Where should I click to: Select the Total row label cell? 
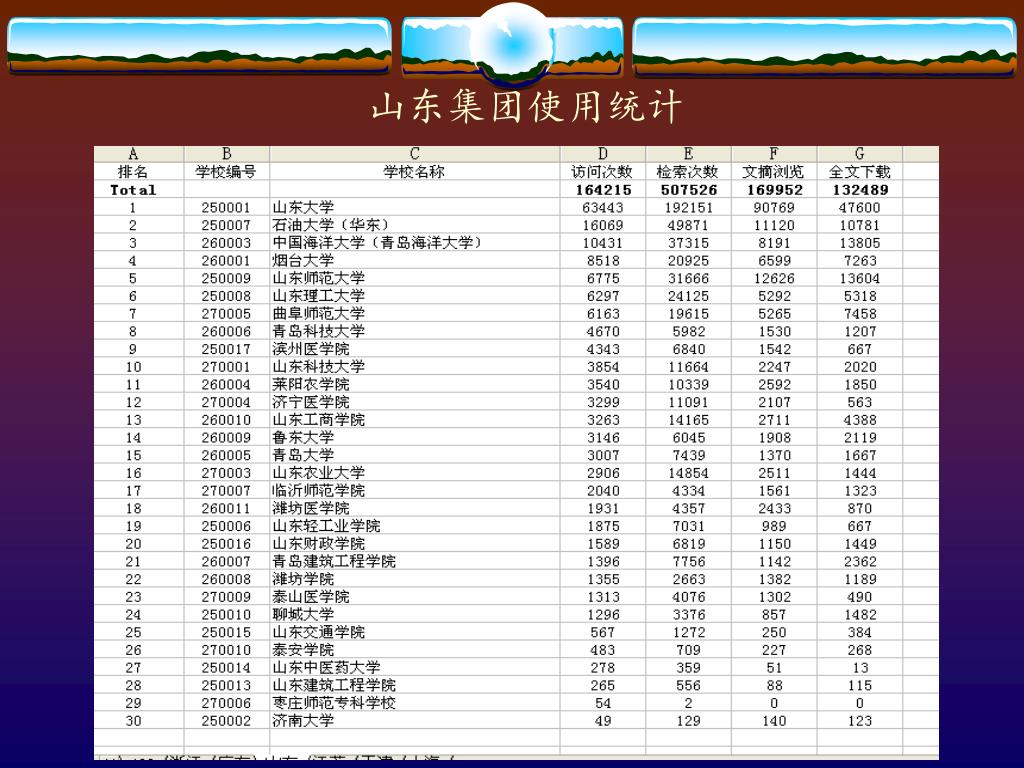(x=138, y=190)
